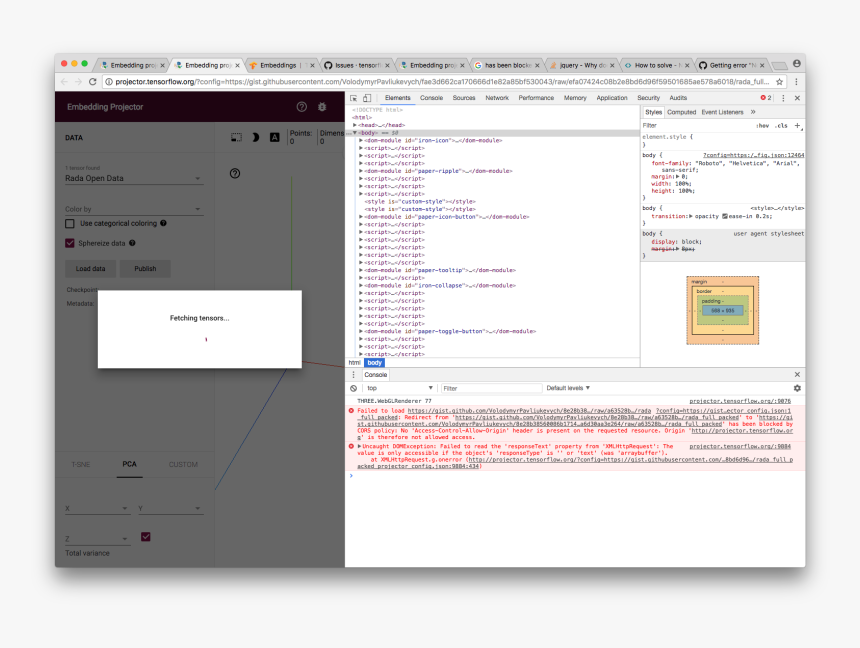Click the New Style Rule plus icon
Image resolution: width=860 pixels, height=648 pixels.
[798, 126]
